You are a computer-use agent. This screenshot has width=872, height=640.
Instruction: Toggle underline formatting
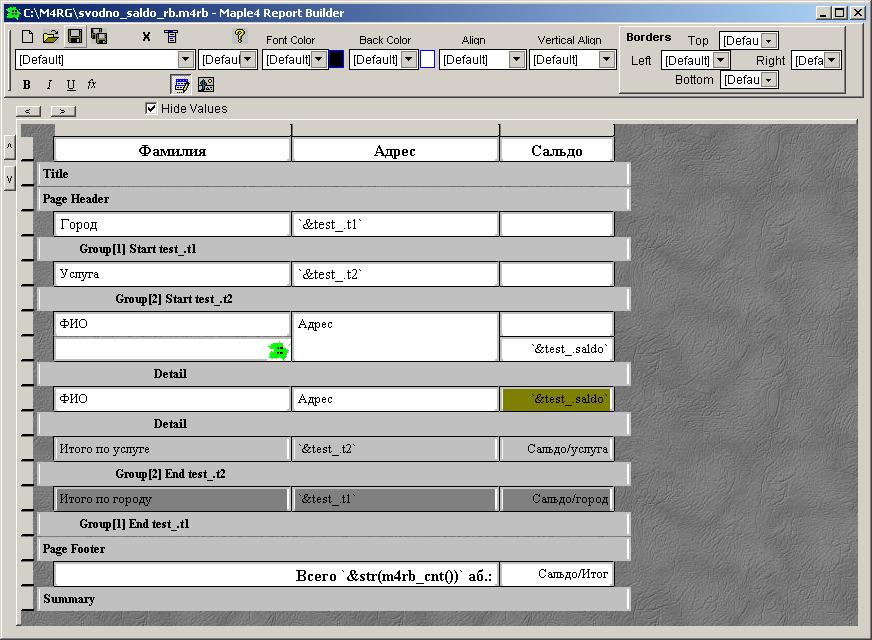[x=70, y=85]
